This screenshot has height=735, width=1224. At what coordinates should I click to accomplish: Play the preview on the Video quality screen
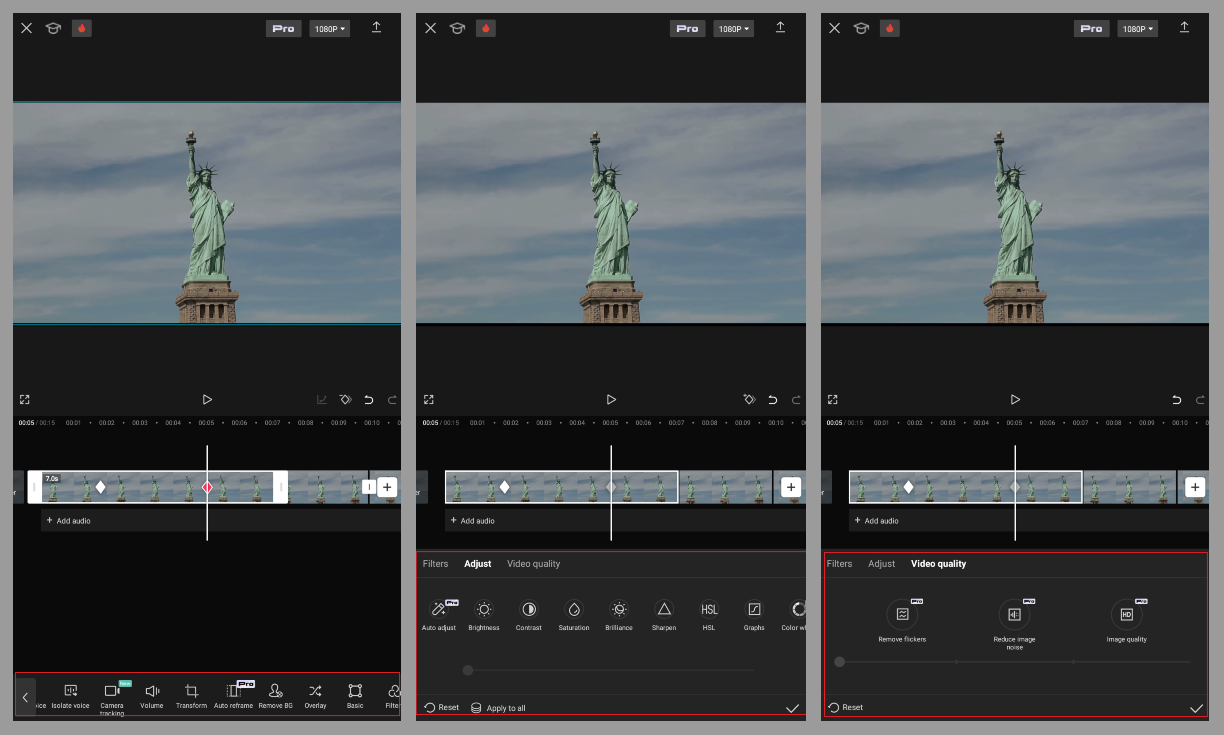pos(1015,399)
